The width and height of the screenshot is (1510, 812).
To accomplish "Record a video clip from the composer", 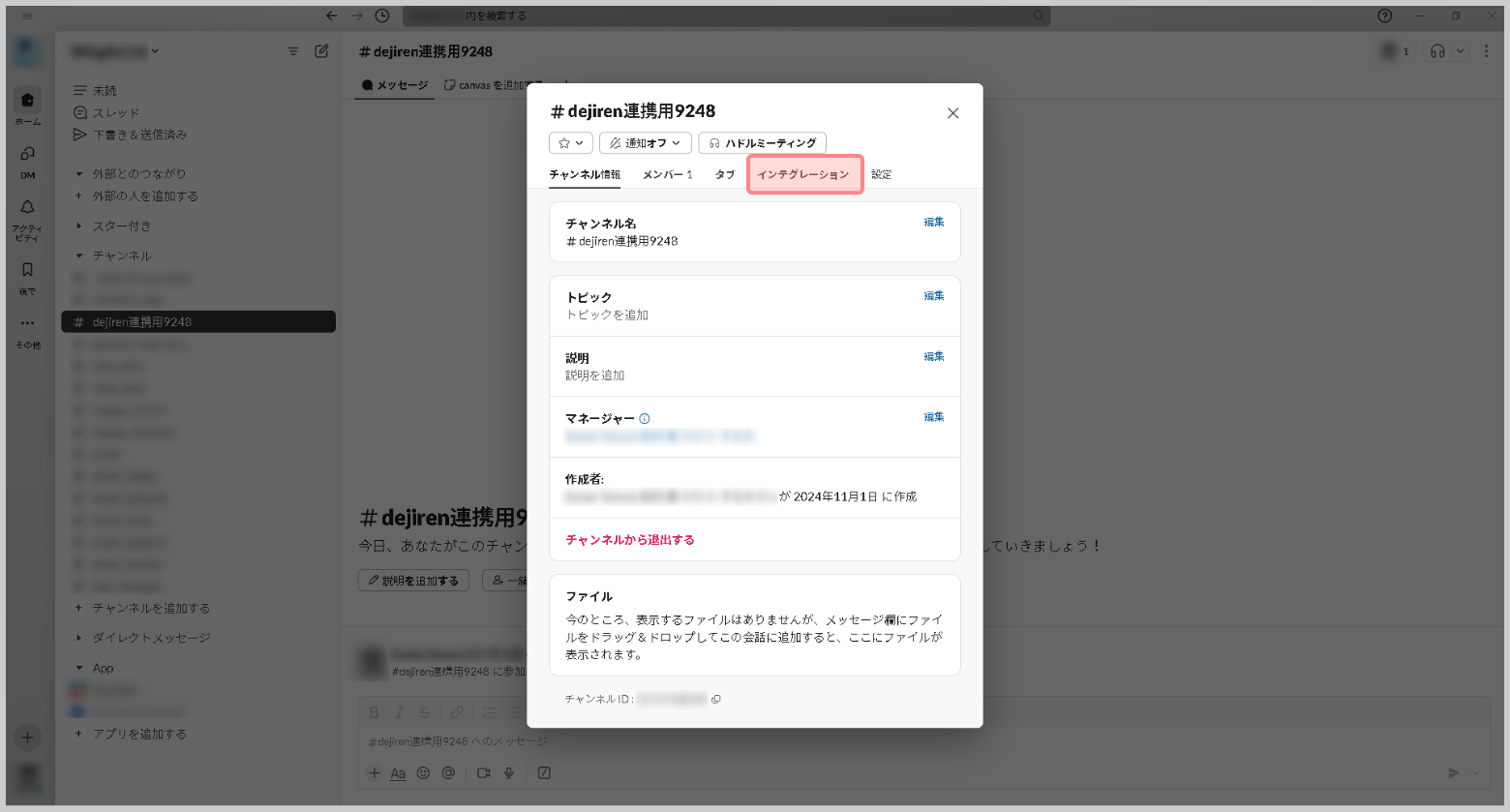I will coord(483,773).
